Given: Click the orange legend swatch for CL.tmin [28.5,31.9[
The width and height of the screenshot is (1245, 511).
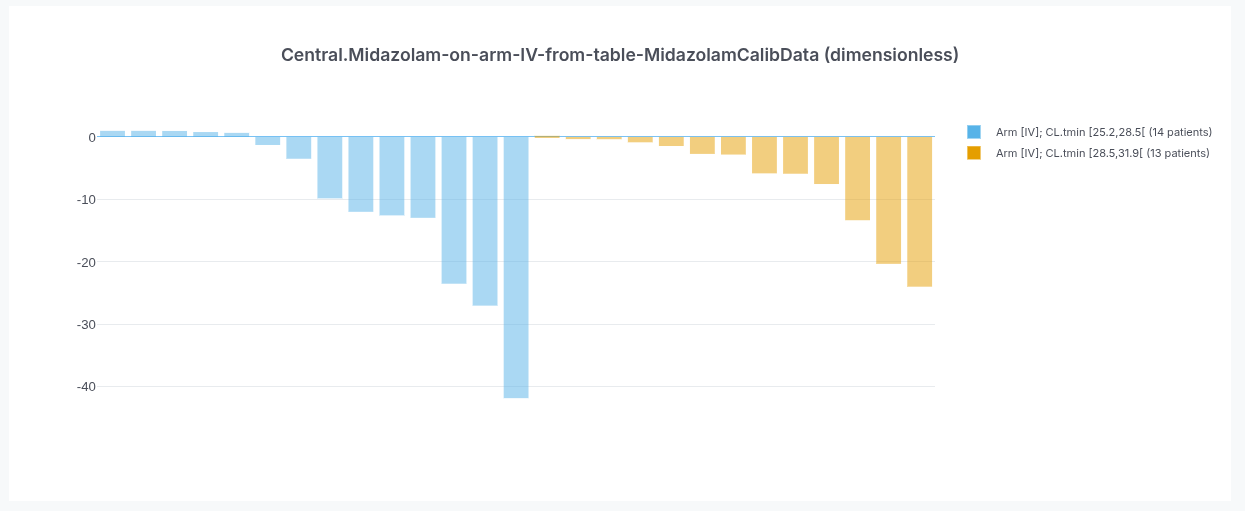Looking at the screenshot, I should coord(974,153).
